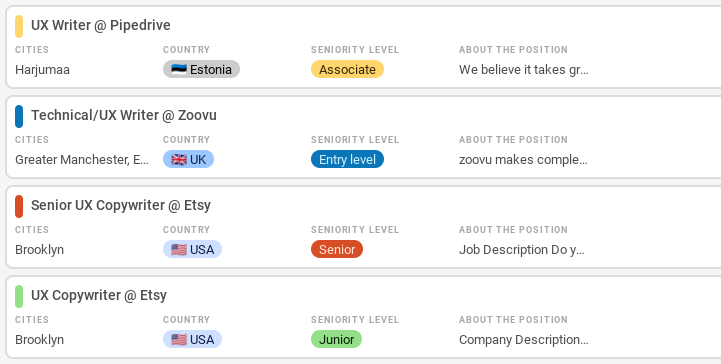Click the Greater Manchester cities value
The image size is (721, 364).
(82, 160)
